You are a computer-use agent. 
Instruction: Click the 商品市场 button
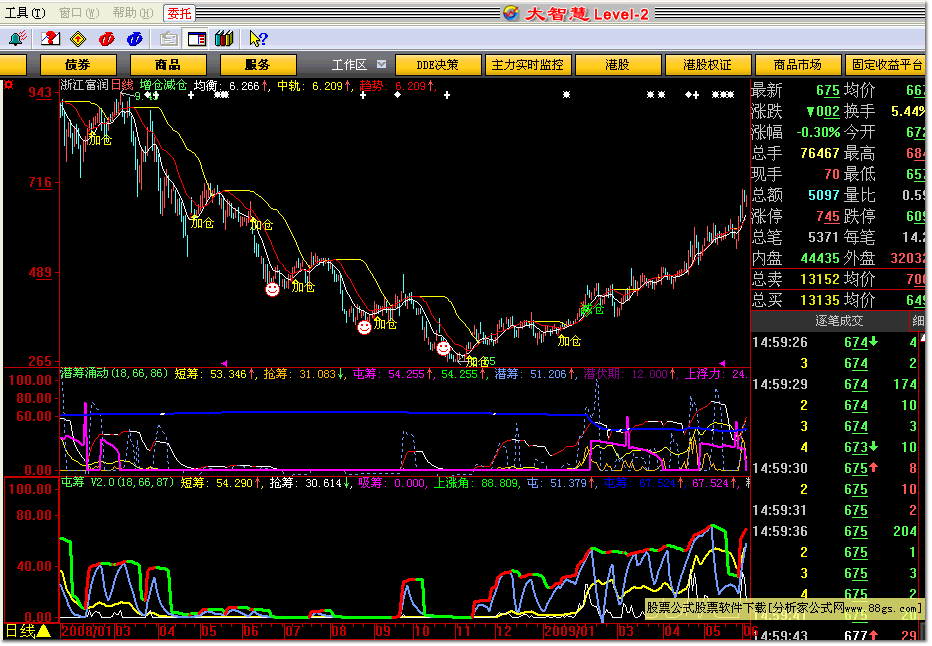798,65
